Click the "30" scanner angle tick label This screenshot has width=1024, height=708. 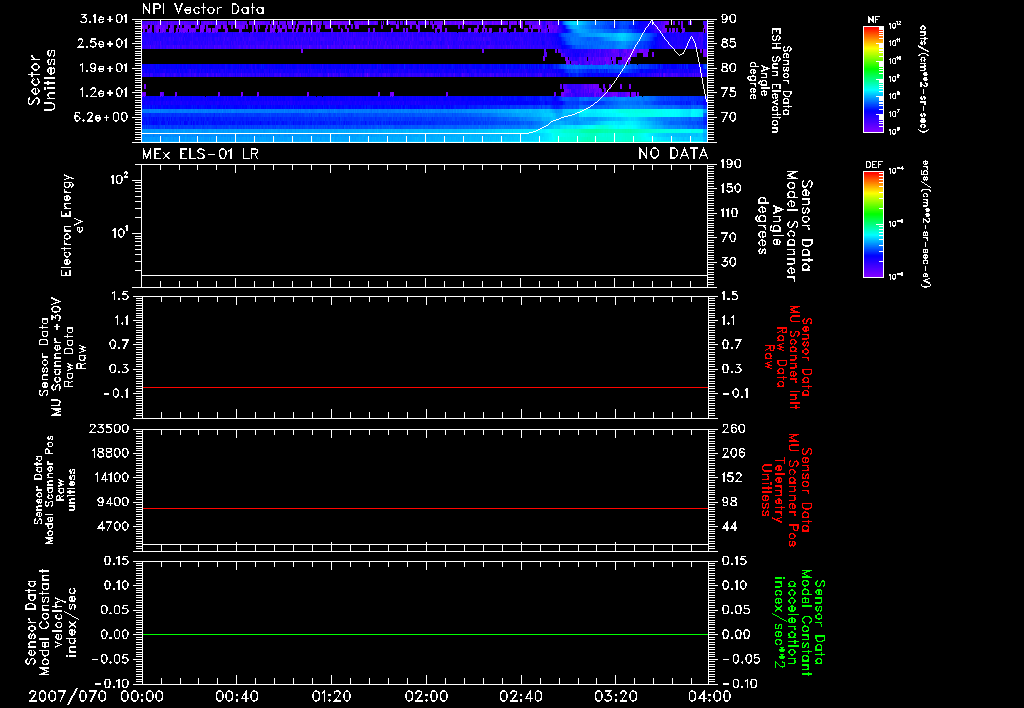point(729,262)
